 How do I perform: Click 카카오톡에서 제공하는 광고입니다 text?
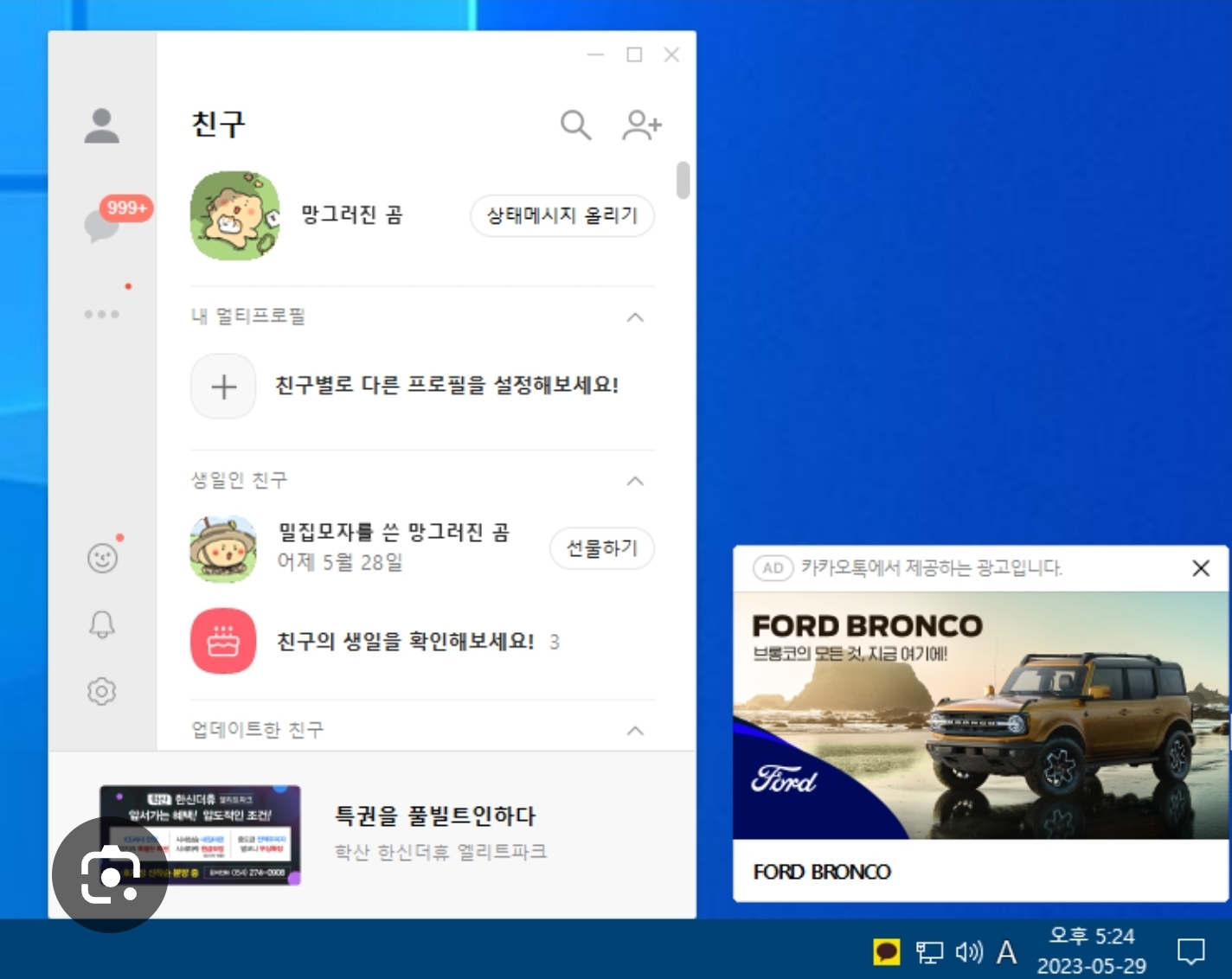(x=932, y=568)
